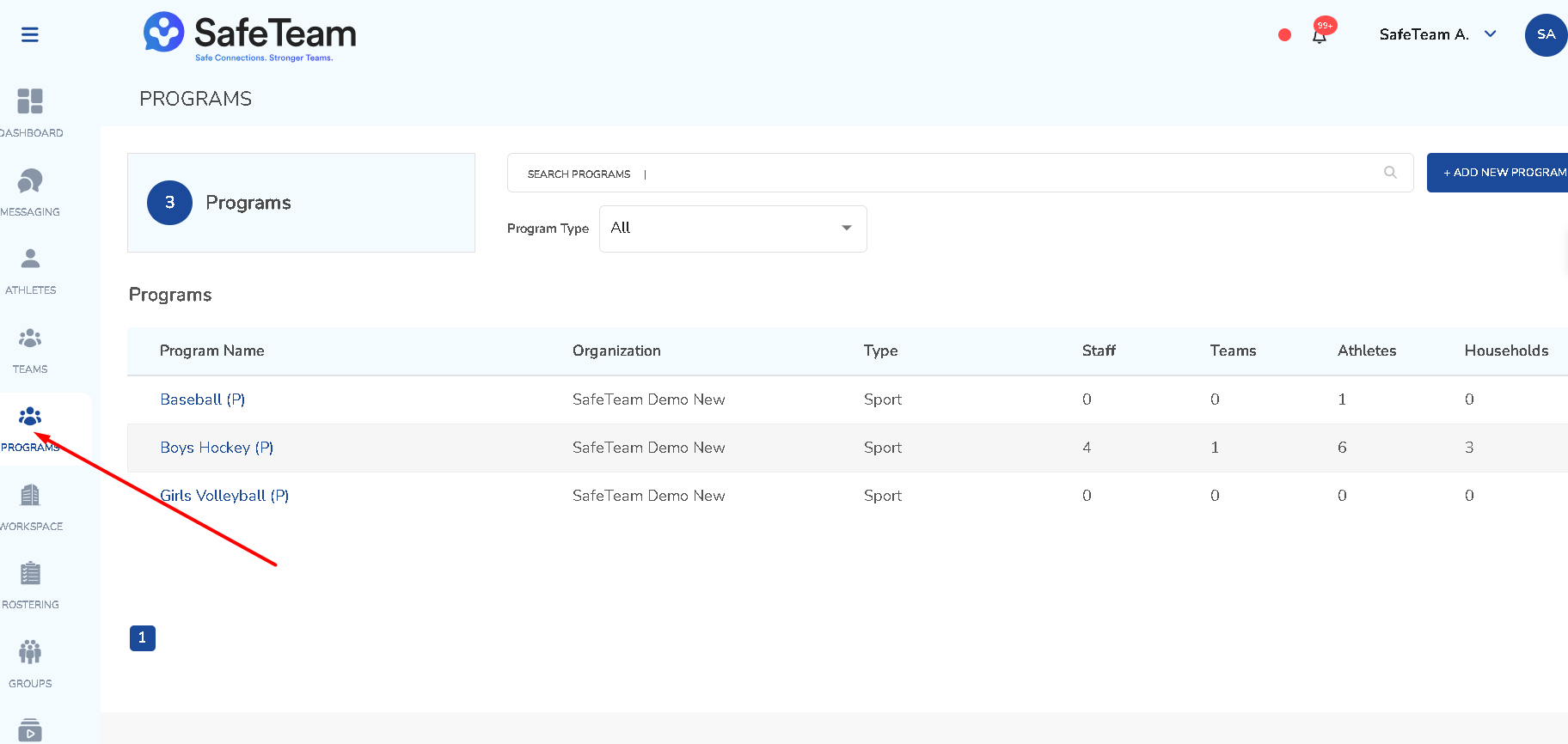Expand the SafeTeam A. account menu
Image resolution: width=1568 pixels, height=744 pixels.
pos(1438,34)
